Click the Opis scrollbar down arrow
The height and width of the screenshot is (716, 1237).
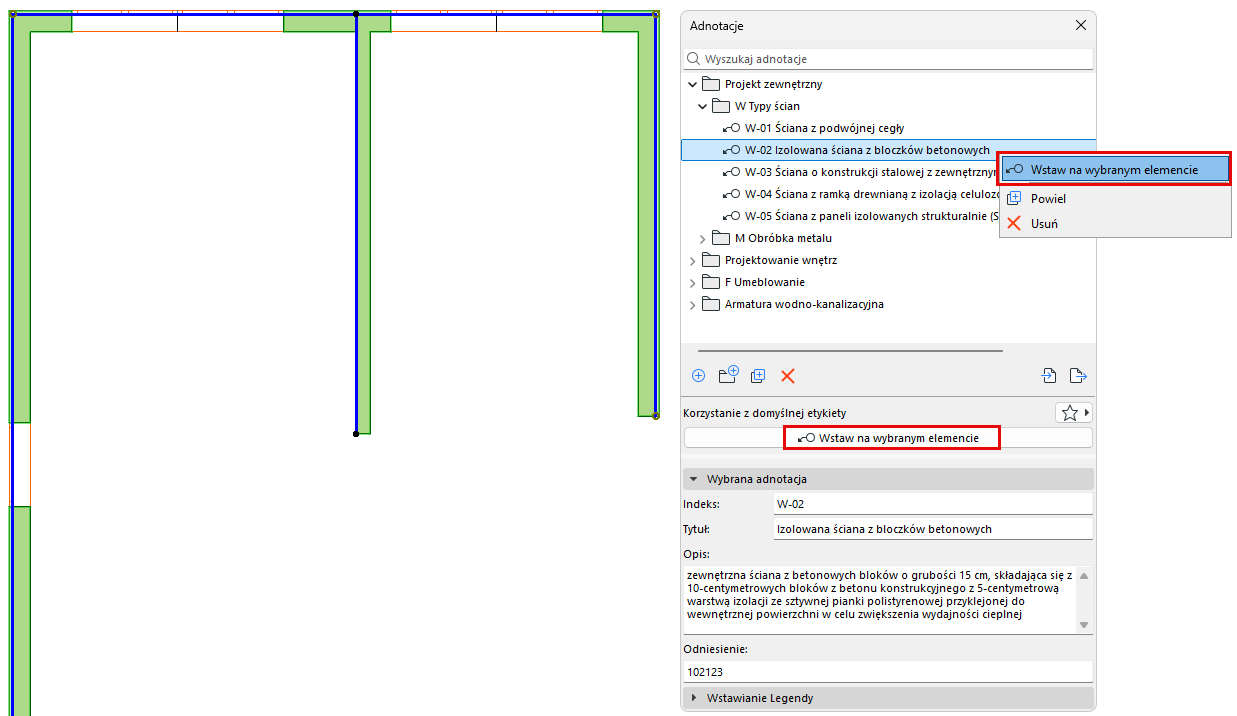tap(1085, 625)
